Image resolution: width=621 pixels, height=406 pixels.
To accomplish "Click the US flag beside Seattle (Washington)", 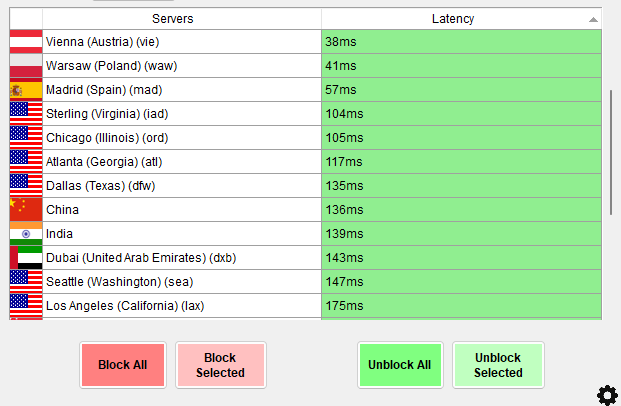I will click(x=26, y=282).
